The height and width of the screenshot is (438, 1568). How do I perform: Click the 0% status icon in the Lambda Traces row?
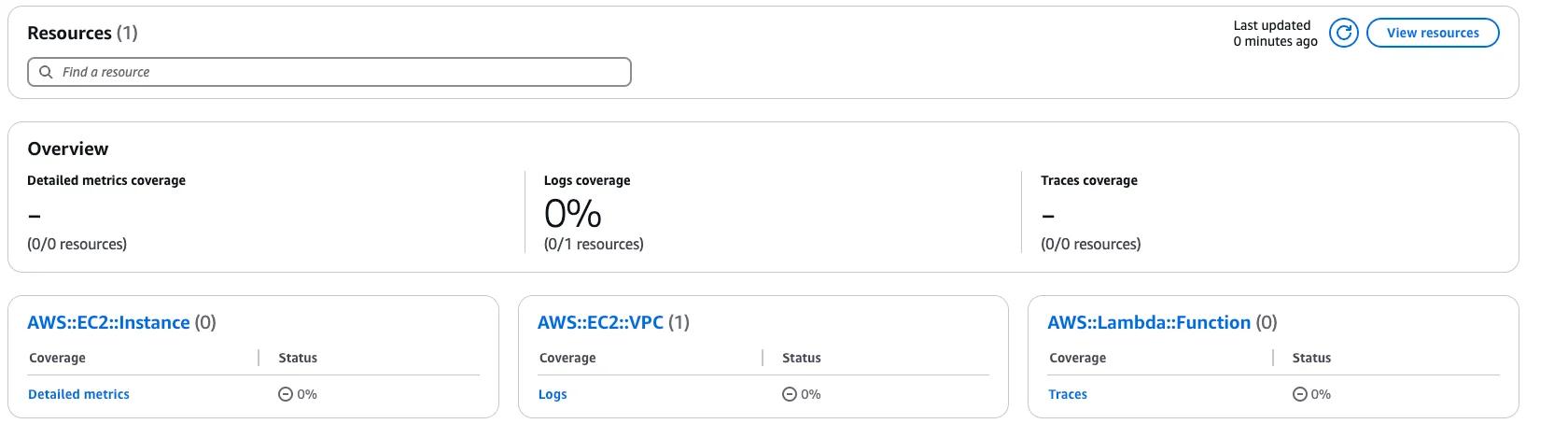click(1299, 395)
